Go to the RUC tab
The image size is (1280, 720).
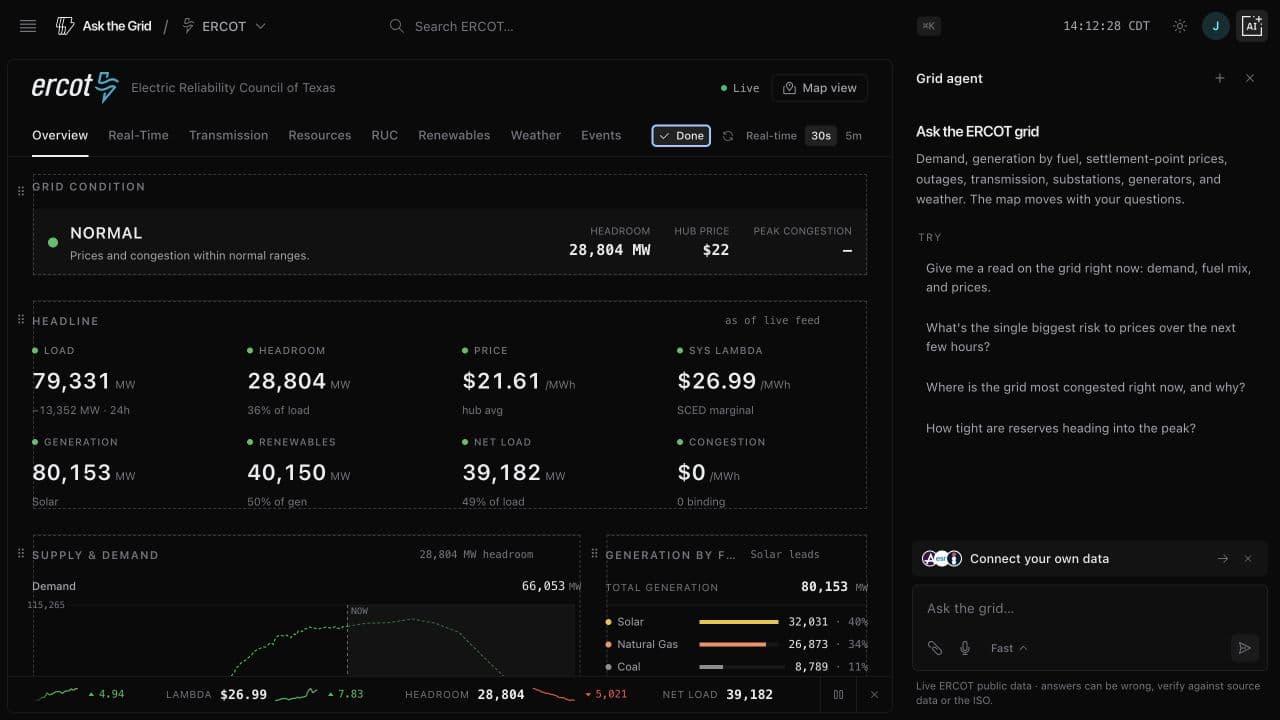pyautogui.click(x=384, y=135)
